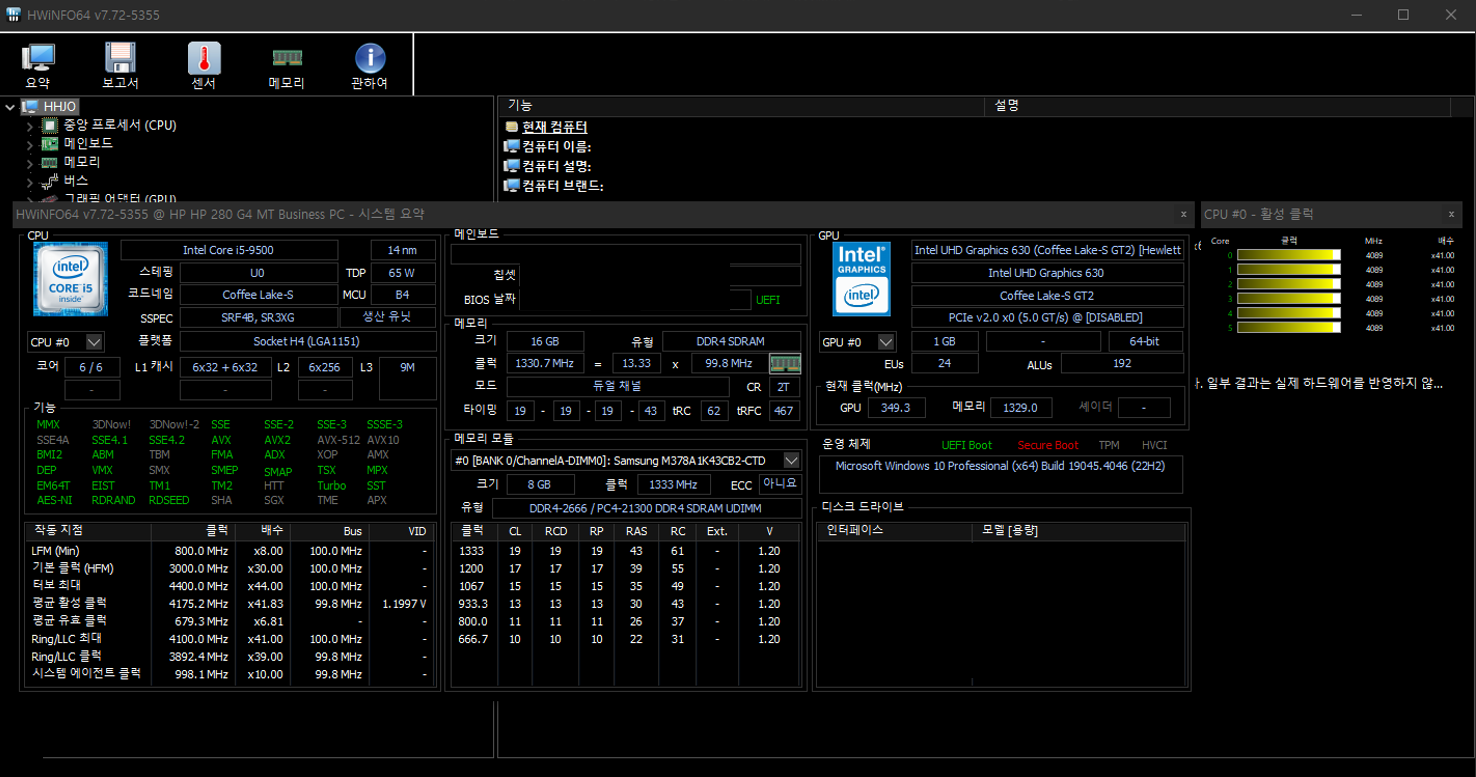This screenshot has height=777, width=1476.
Task: Click the 현재 컴퓨터 entry icon
Action: pyautogui.click(x=512, y=128)
